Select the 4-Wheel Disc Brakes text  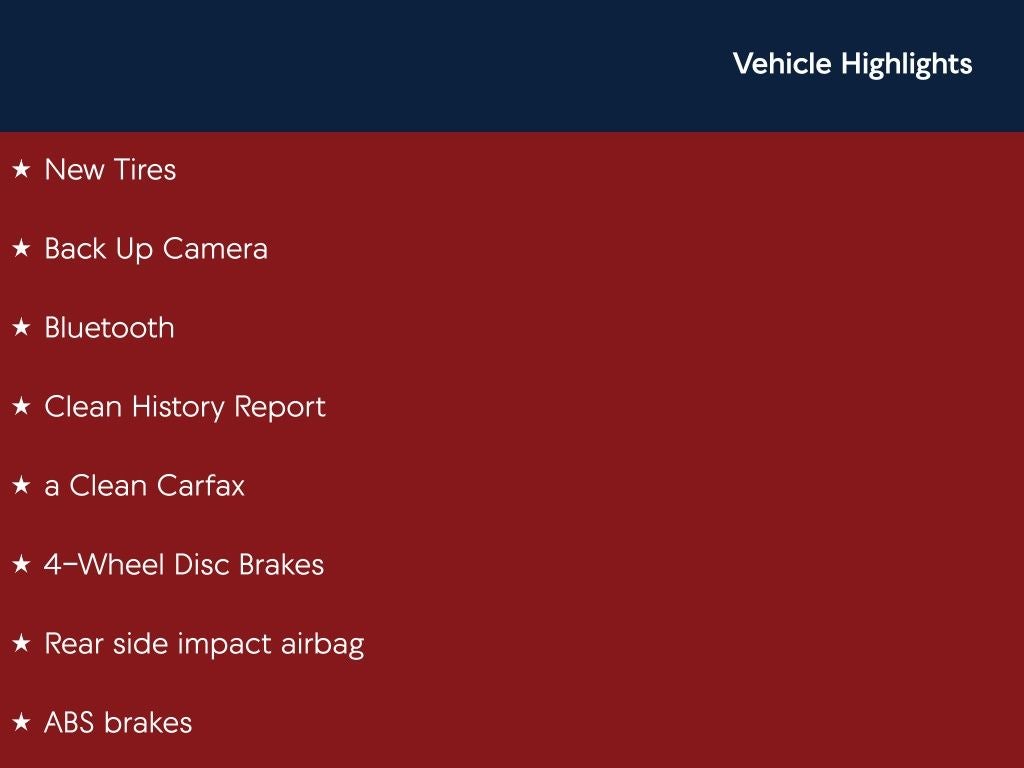pos(184,565)
